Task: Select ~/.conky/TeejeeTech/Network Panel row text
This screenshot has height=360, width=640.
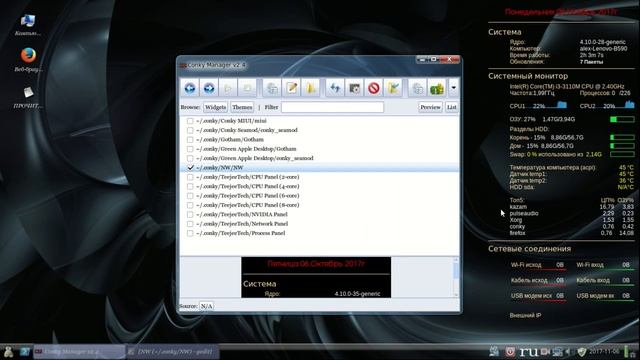Action: [x=242, y=224]
